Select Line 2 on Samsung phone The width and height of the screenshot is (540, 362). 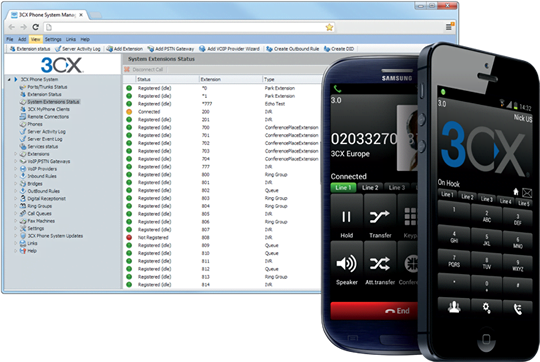tap(370, 188)
